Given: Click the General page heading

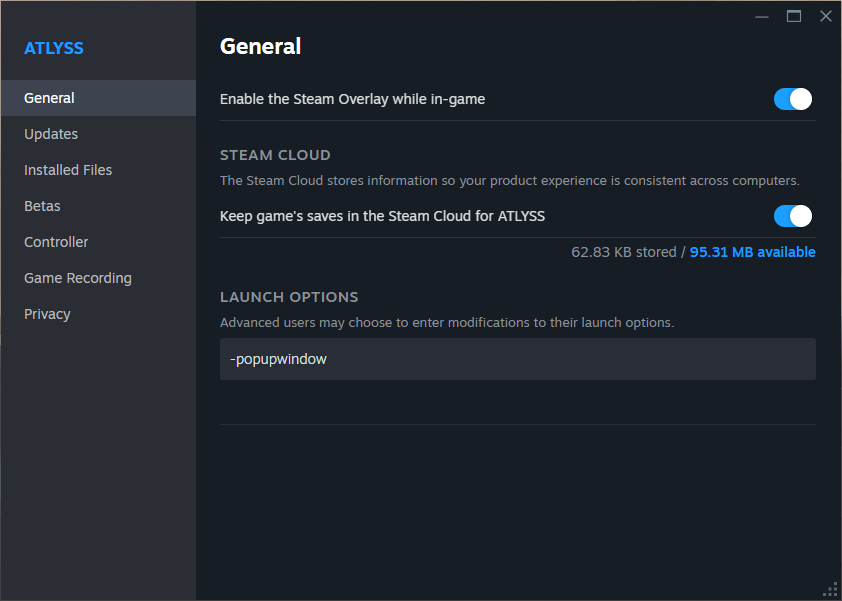Looking at the screenshot, I should coord(260,46).
